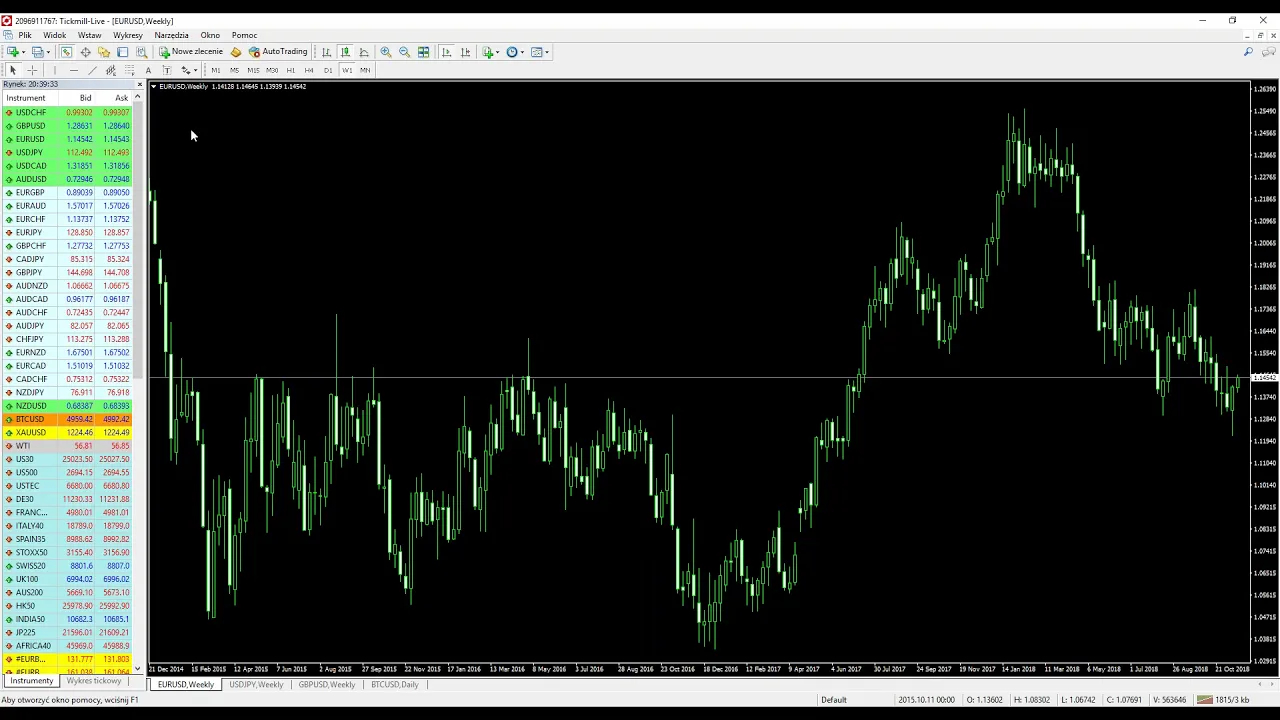
Task: Expand the Profiles dropdown arrow
Action: (x=48, y=52)
